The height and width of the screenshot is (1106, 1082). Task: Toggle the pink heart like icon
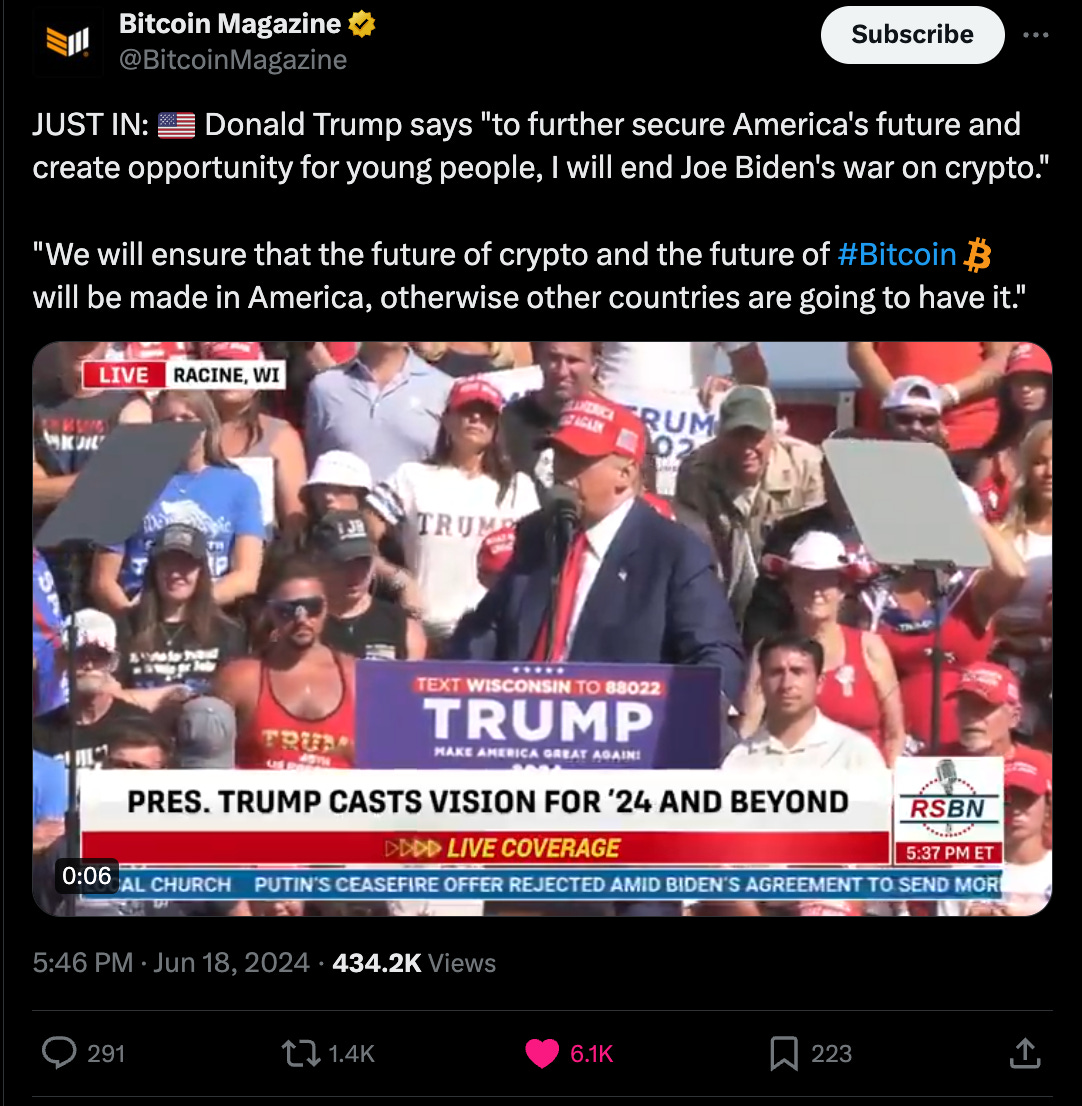point(542,1054)
